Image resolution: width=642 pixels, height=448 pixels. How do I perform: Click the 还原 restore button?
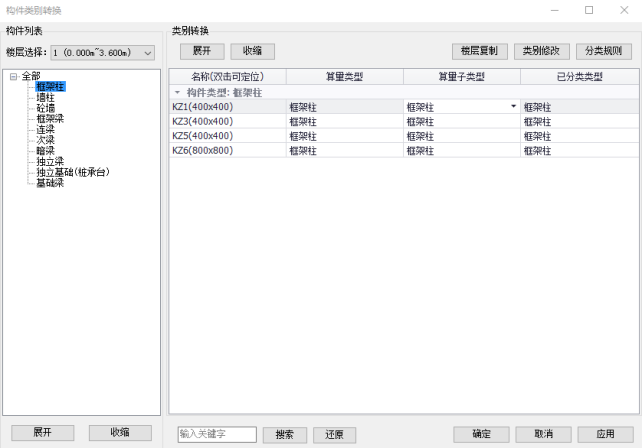(x=334, y=434)
